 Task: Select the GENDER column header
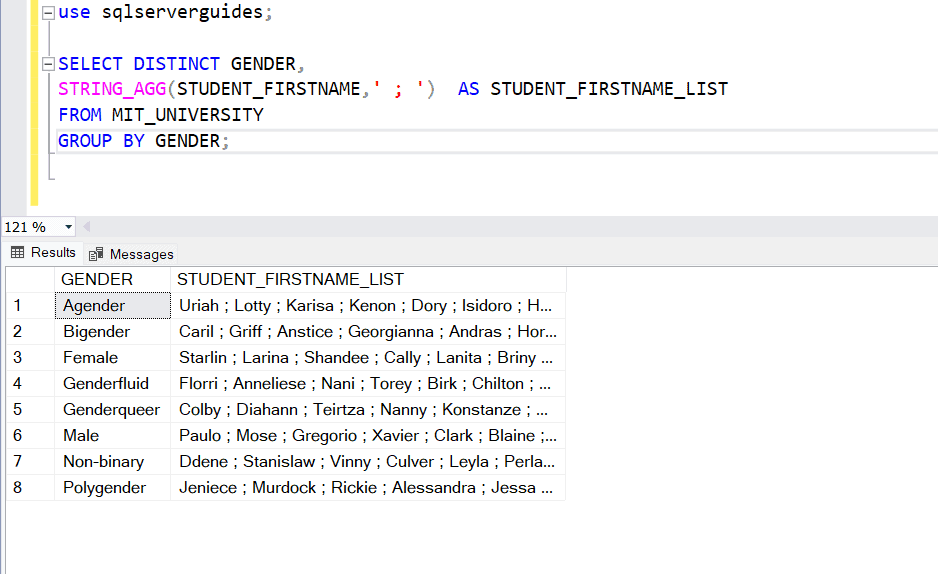pyautogui.click(x=112, y=279)
